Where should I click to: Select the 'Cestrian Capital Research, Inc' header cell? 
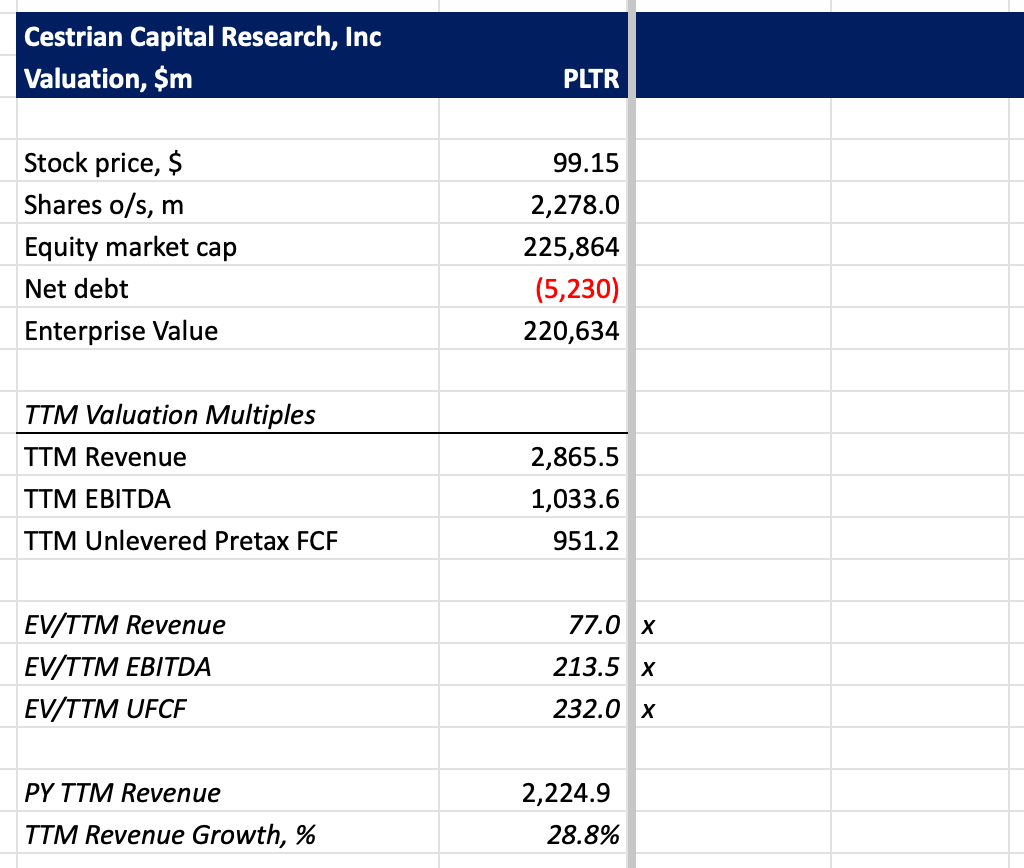202,37
